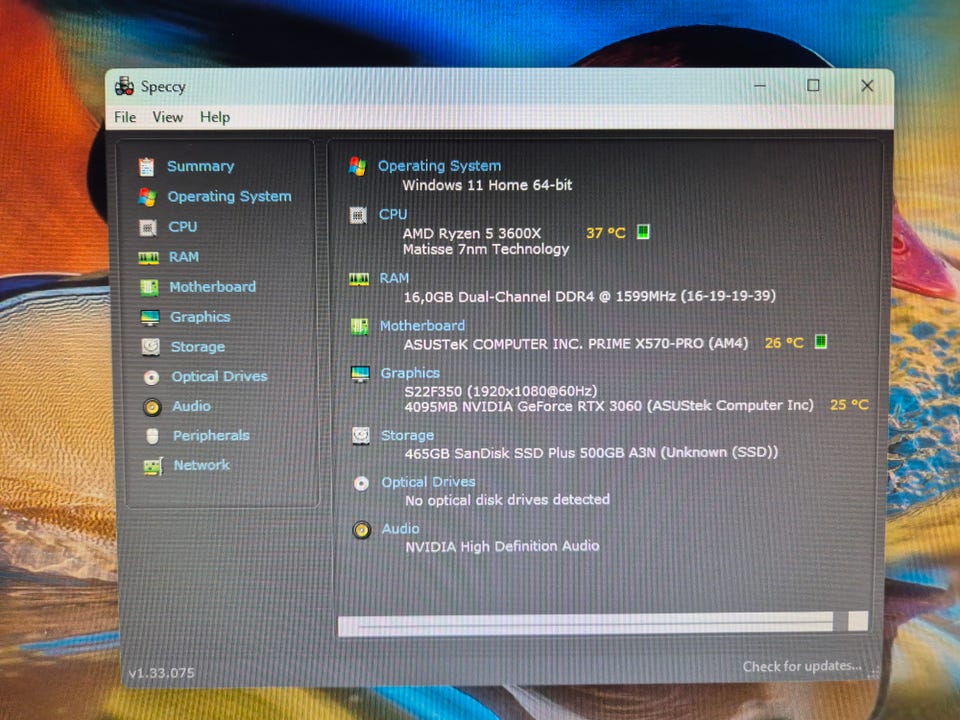Click 'S22F350 (1920x1080@60Hz)' monitor text
Image resolution: width=960 pixels, height=720 pixels.
[500, 391]
